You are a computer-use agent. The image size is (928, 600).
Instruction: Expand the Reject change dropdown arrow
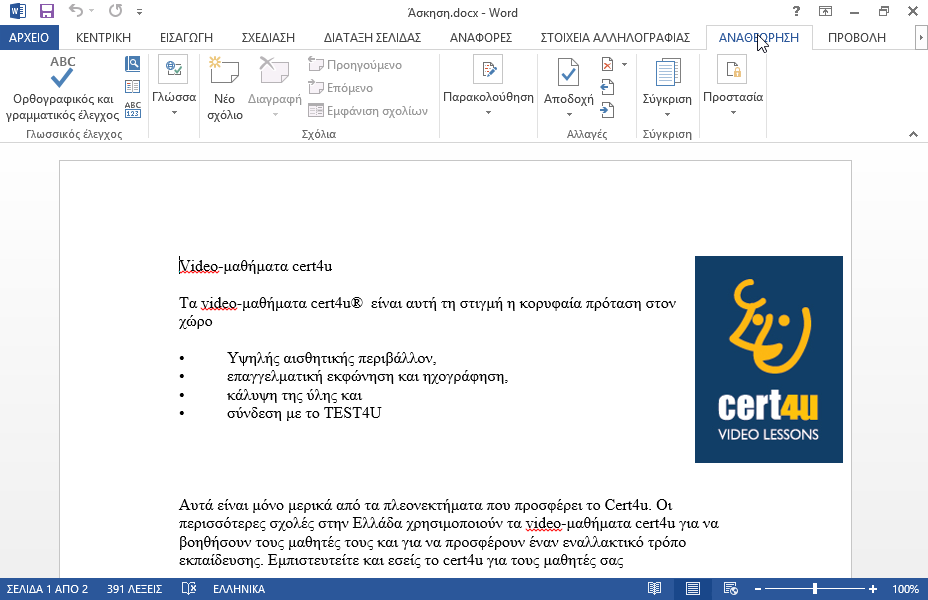pos(624,64)
